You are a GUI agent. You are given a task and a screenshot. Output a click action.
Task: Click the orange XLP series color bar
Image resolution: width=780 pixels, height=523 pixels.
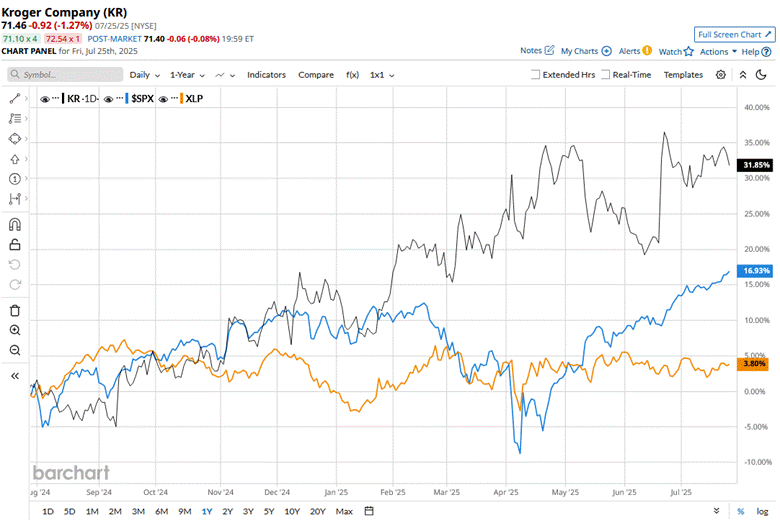pos(182,99)
